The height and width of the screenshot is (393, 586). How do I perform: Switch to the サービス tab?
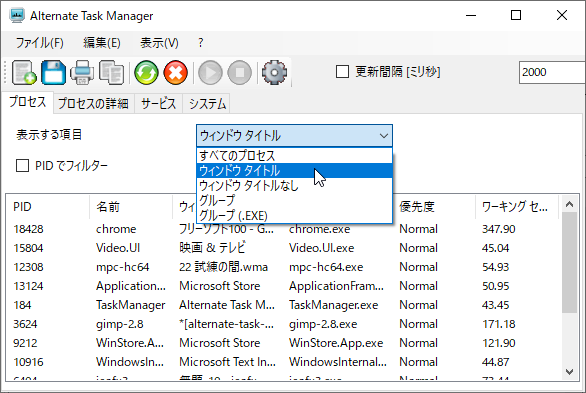pyautogui.click(x=158, y=103)
